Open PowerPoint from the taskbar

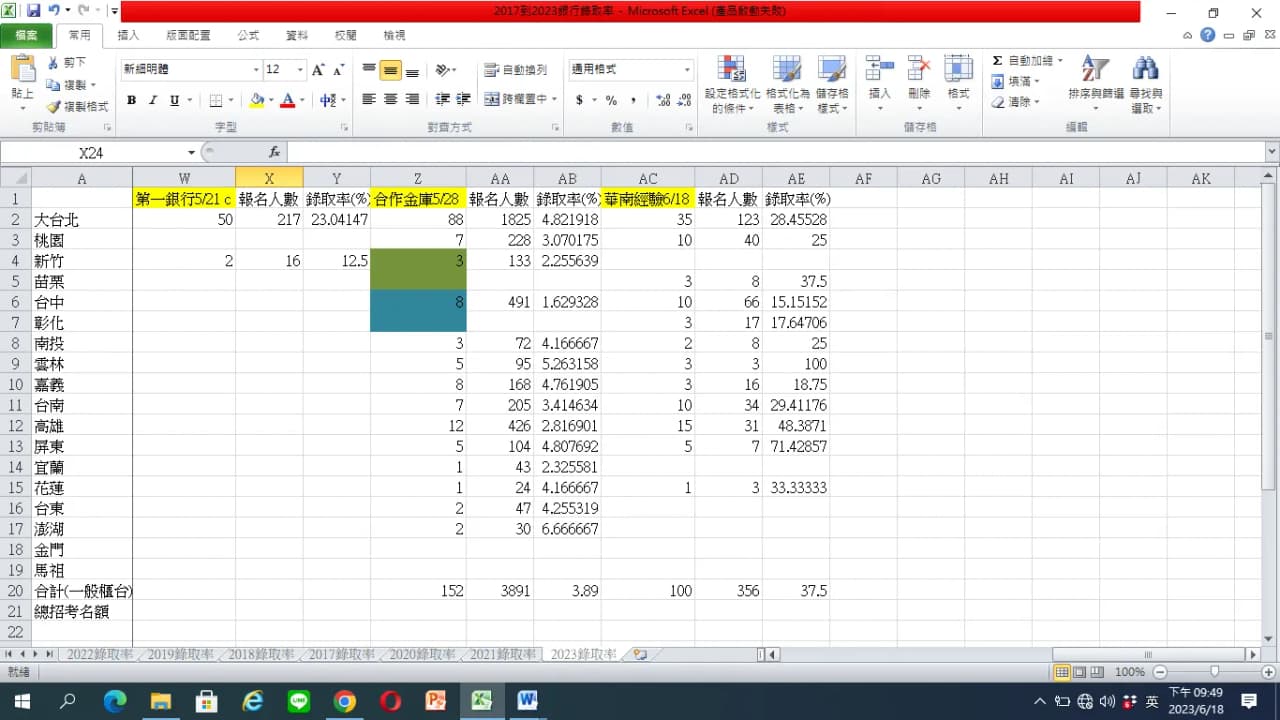pos(436,701)
